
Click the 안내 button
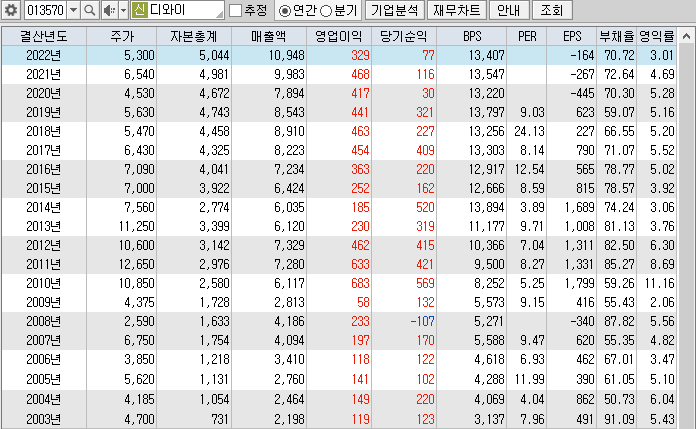tap(509, 10)
